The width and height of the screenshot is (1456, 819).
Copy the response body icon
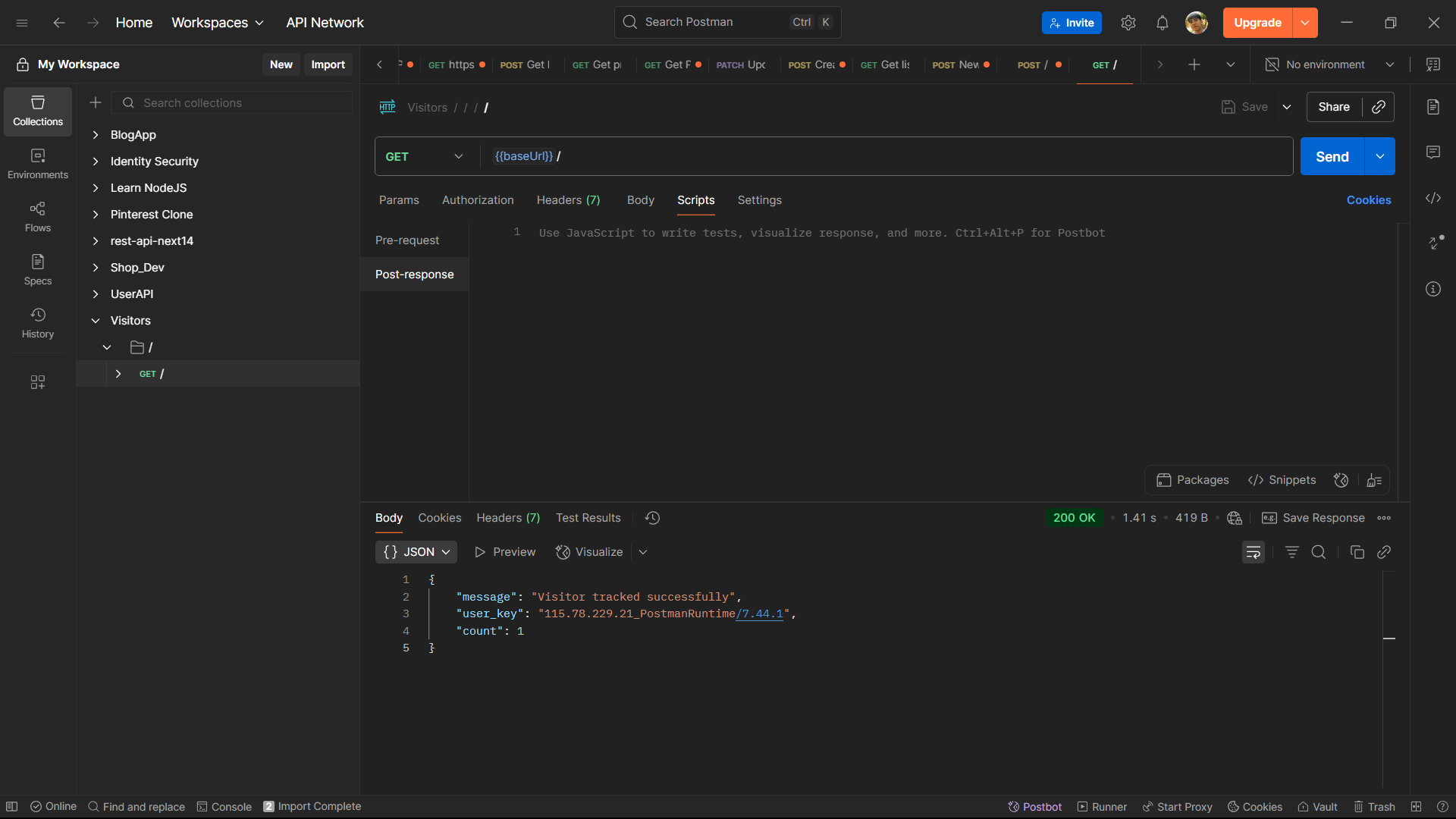click(x=1357, y=552)
